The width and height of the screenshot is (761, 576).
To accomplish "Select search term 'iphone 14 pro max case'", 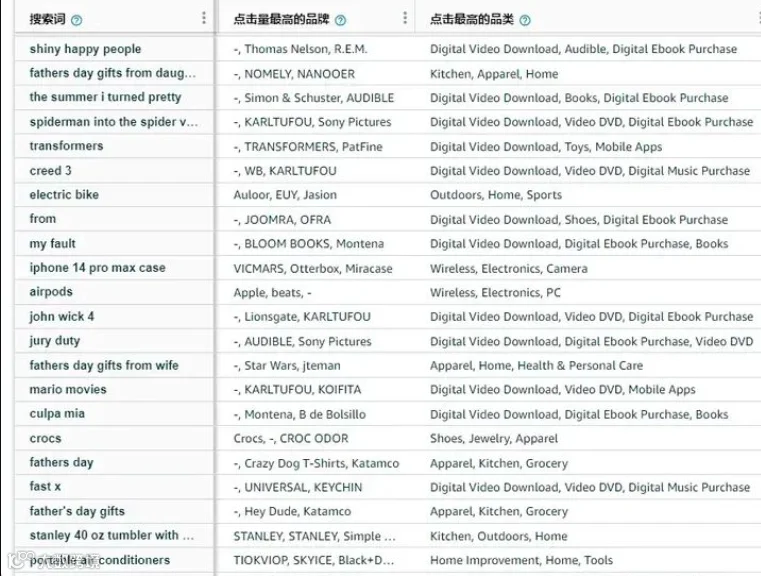I will (98, 268).
